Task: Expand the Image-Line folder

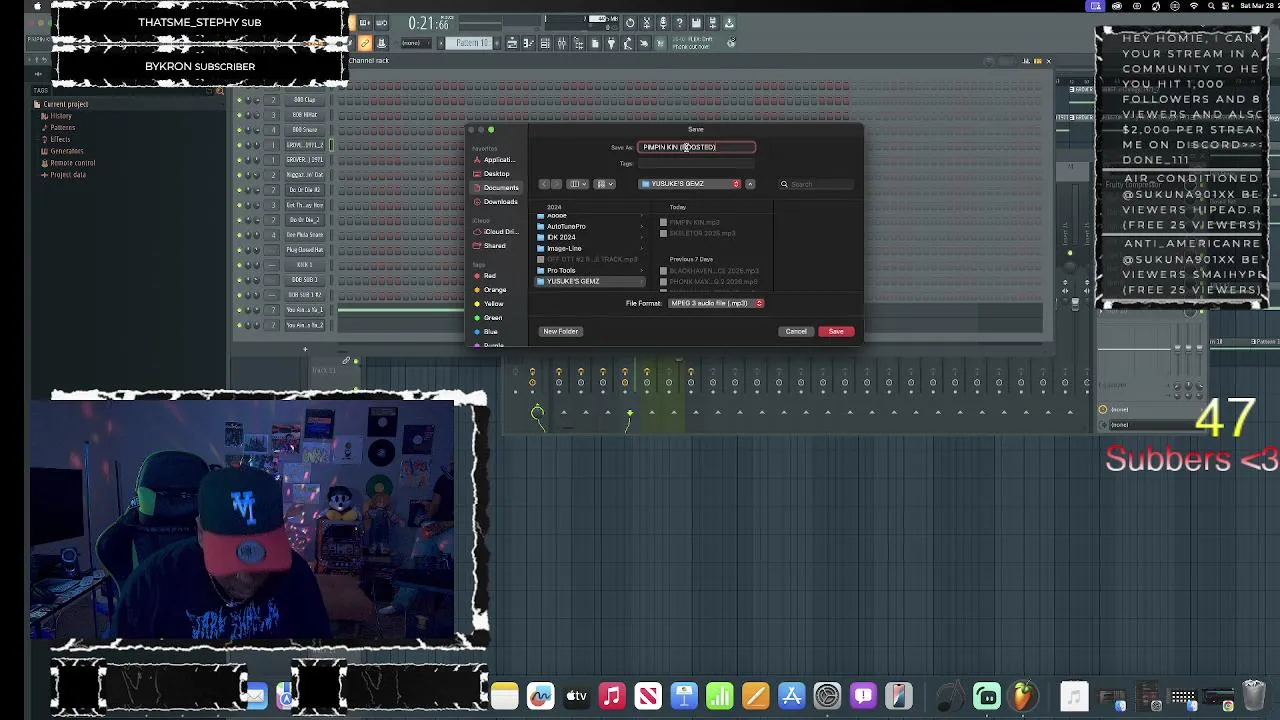Action: (x=642, y=248)
